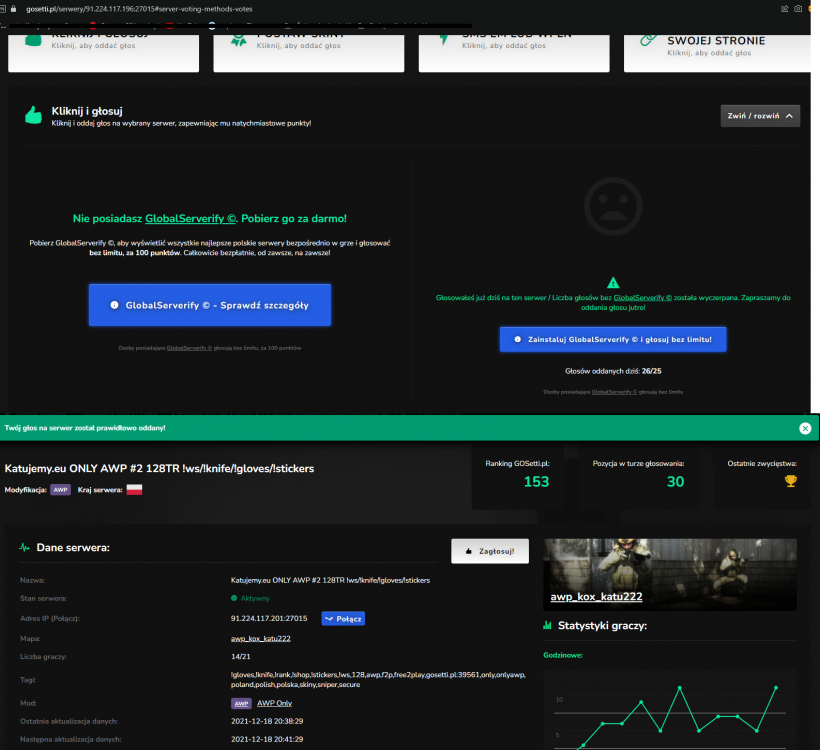Click the server tags text starting with '!gloves'
The image size is (820, 750).
[x=378, y=679]
